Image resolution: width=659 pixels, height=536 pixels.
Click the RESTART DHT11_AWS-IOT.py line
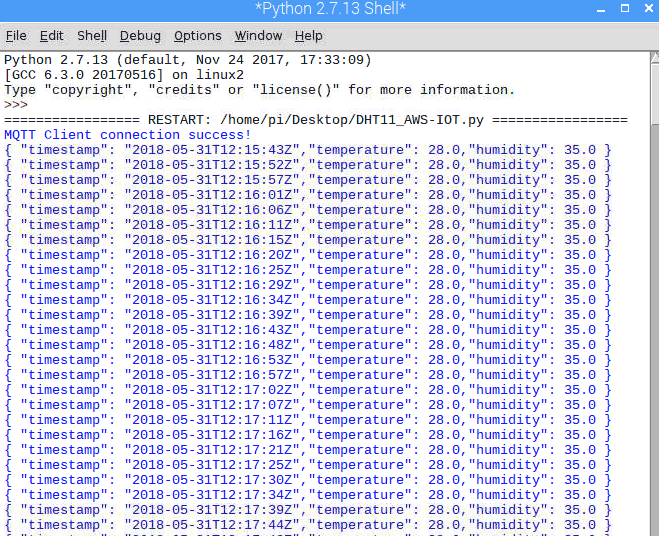[x=316, y=120]
